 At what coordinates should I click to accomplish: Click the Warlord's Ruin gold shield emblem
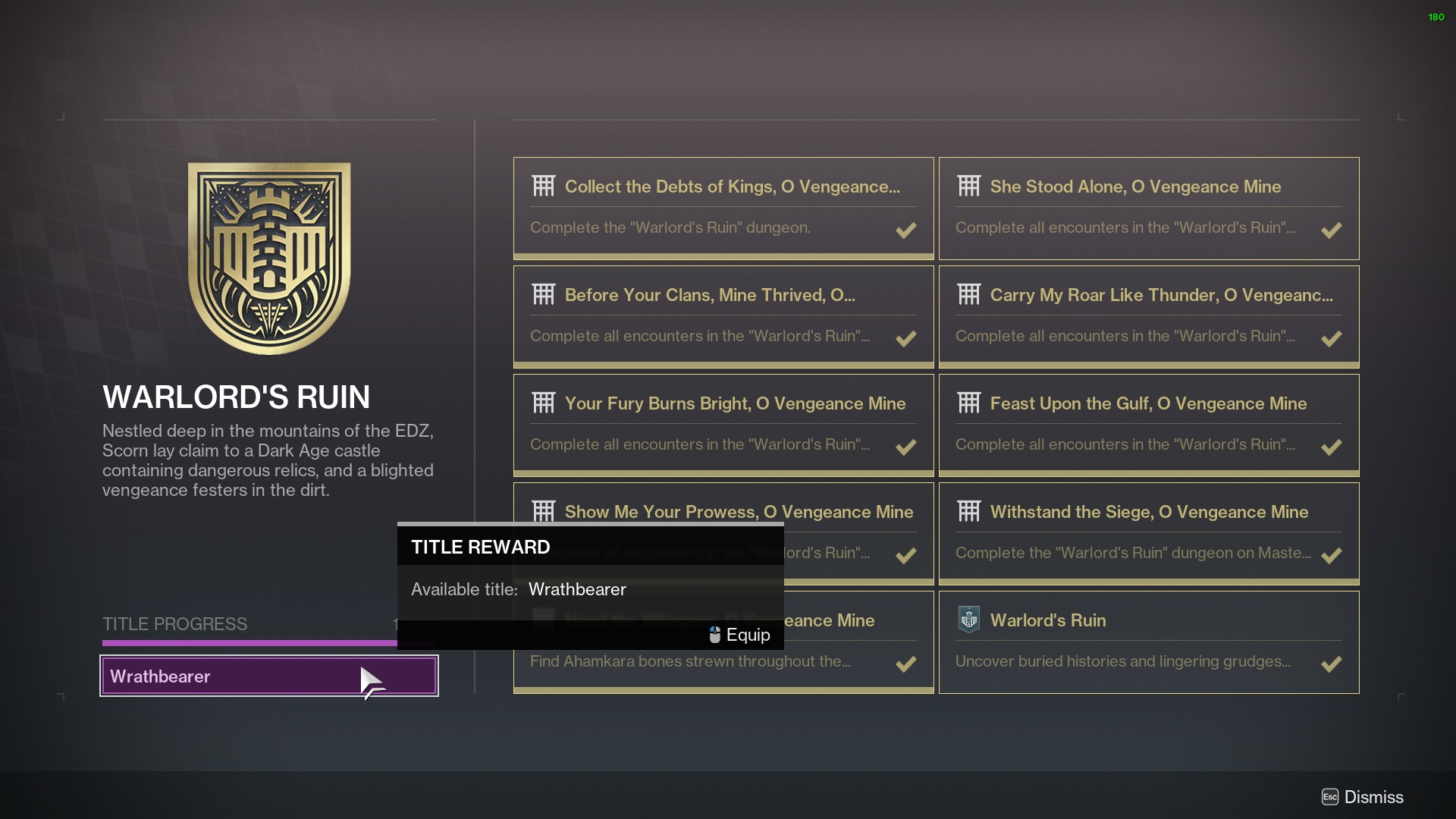pos(269,258)
